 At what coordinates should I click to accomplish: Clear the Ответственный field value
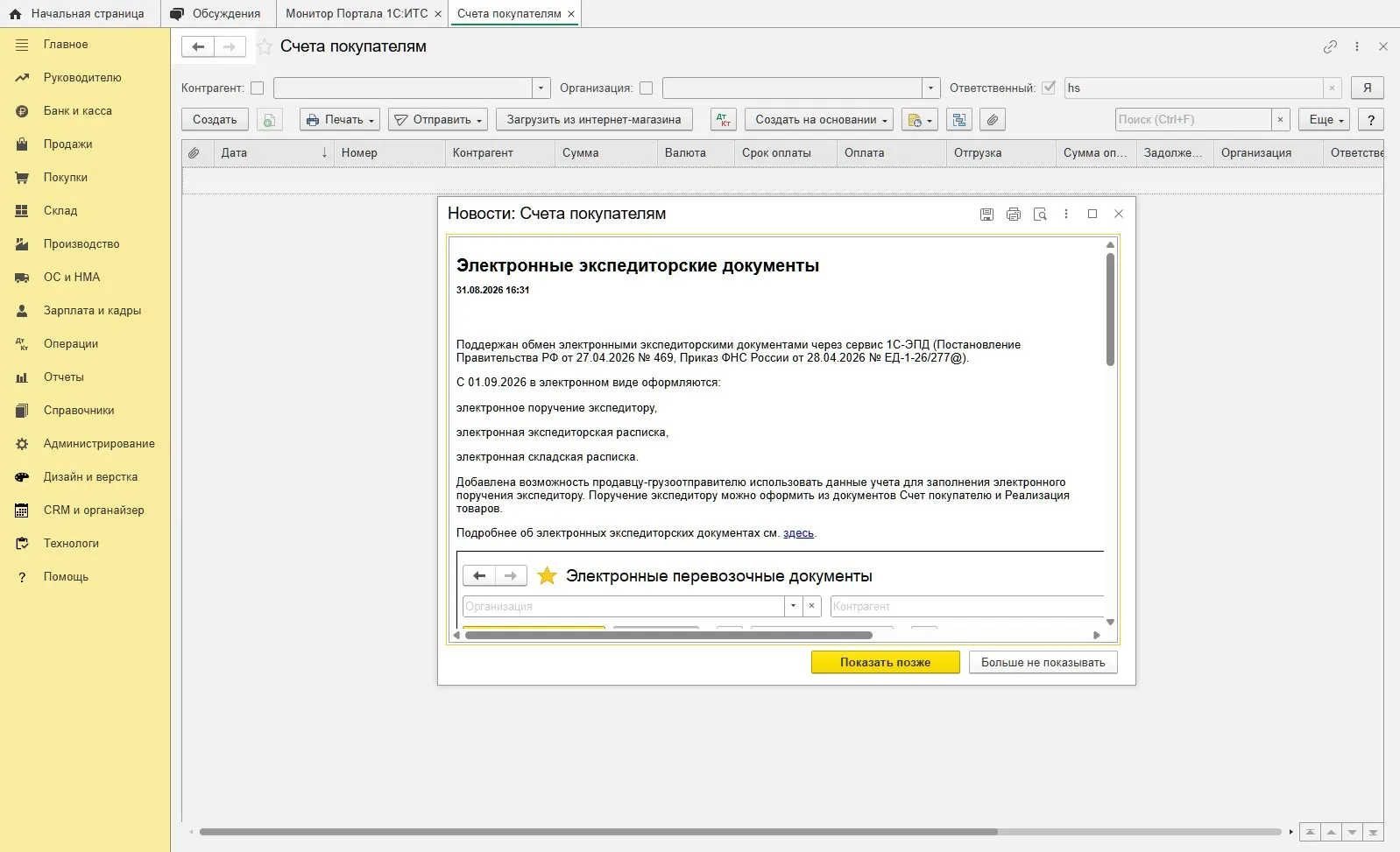coord(1332,88)
